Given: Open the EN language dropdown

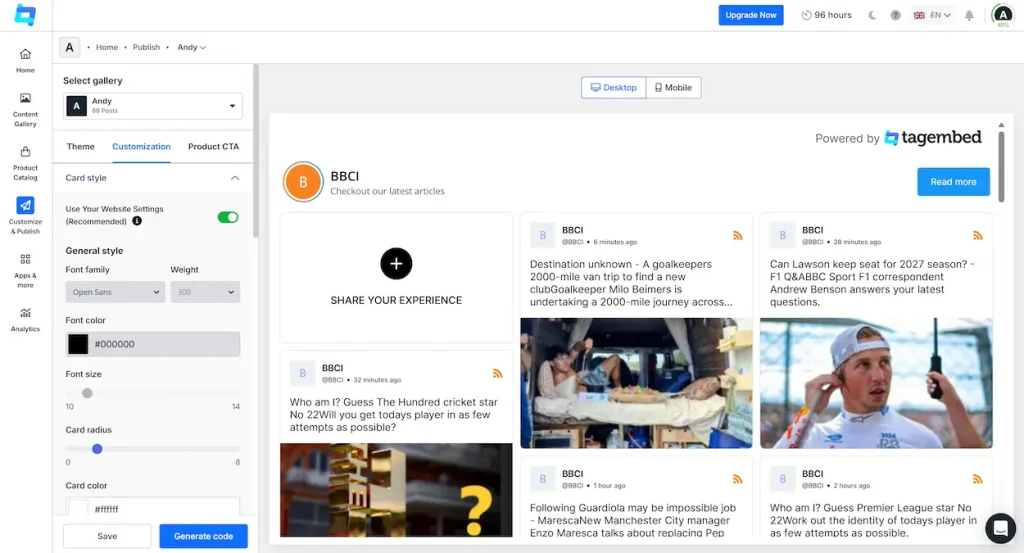Looking at the screenshot, I should 932,15.
